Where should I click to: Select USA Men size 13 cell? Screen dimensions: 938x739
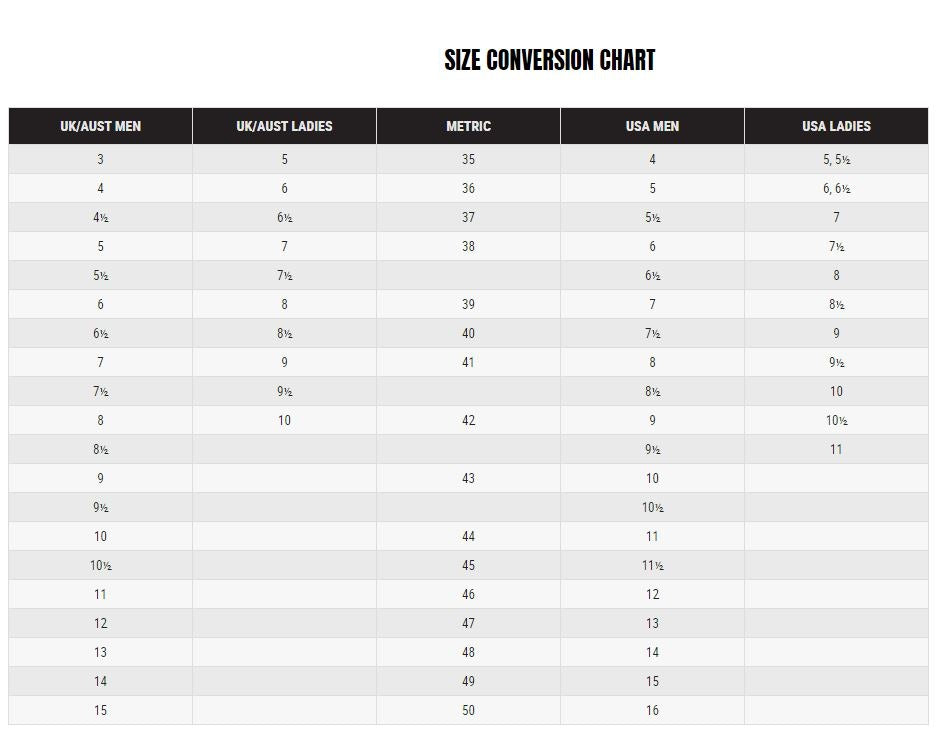pyautogui.click(x=652, y=623)
